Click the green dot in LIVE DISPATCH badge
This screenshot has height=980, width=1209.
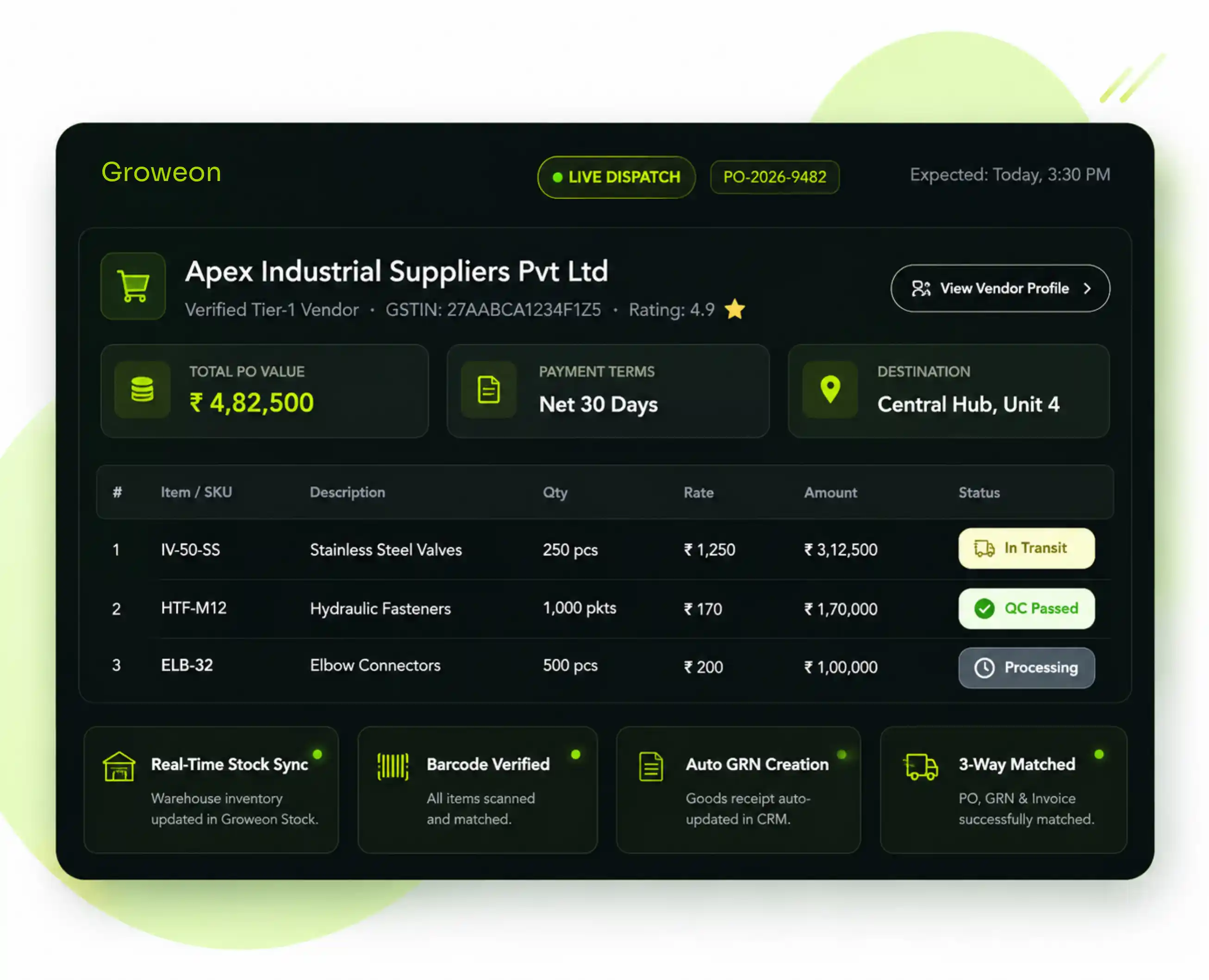click(558, 177)
